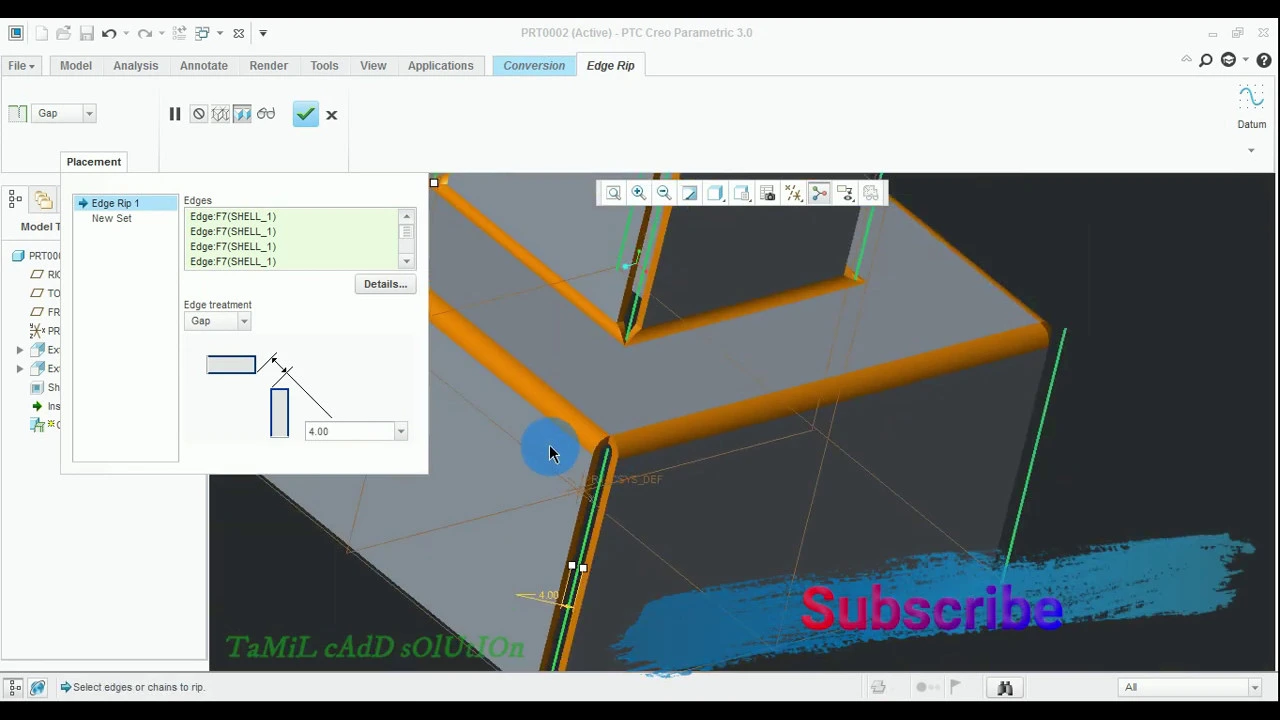
Task: Click the Edges list scroll down arrow
Action: [406, 261]
